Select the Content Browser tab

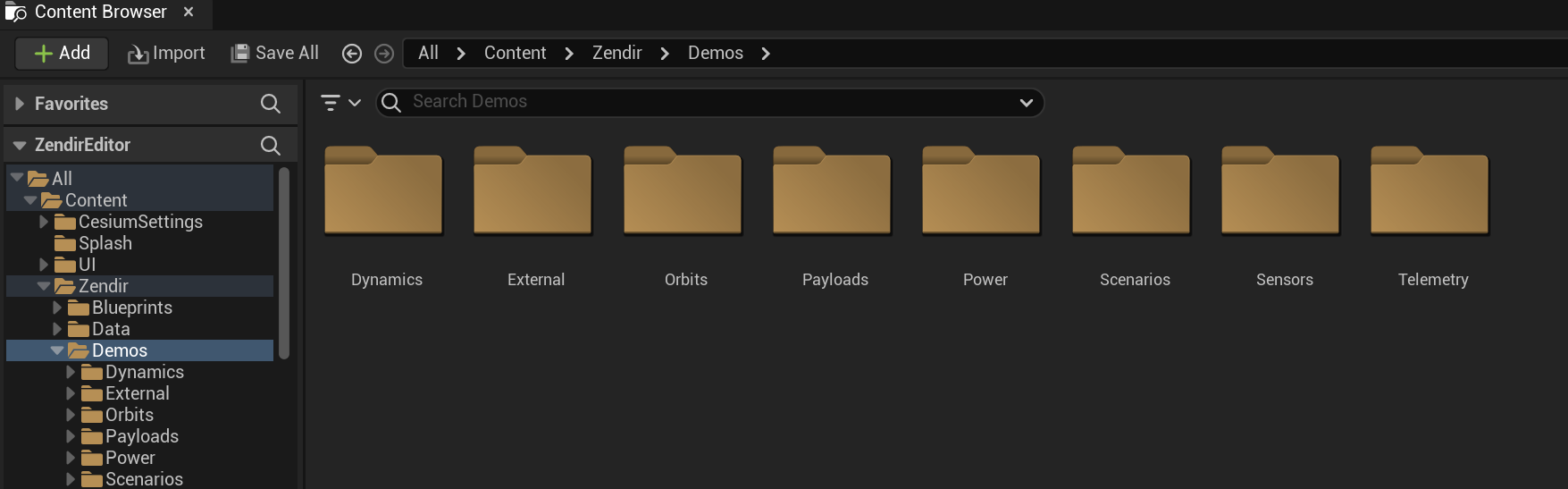100,13
